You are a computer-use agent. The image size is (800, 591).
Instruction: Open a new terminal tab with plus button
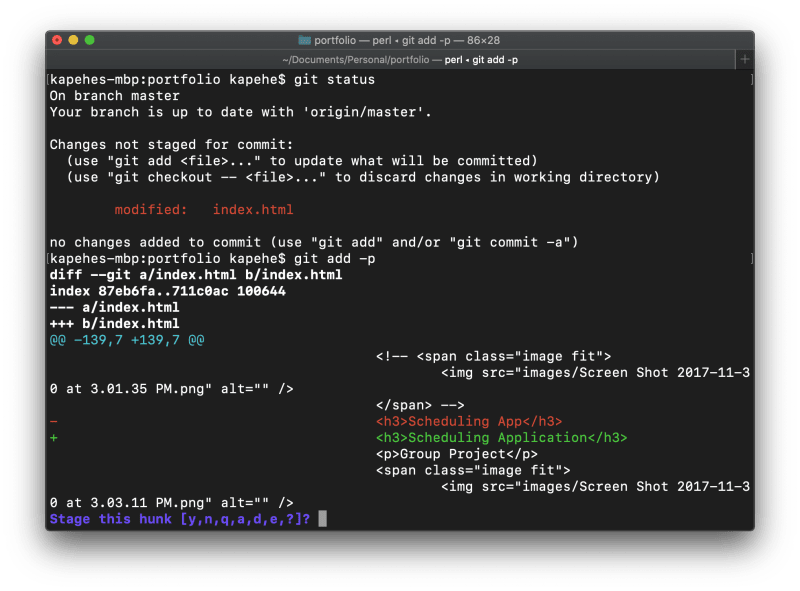[x=744, y=60]
